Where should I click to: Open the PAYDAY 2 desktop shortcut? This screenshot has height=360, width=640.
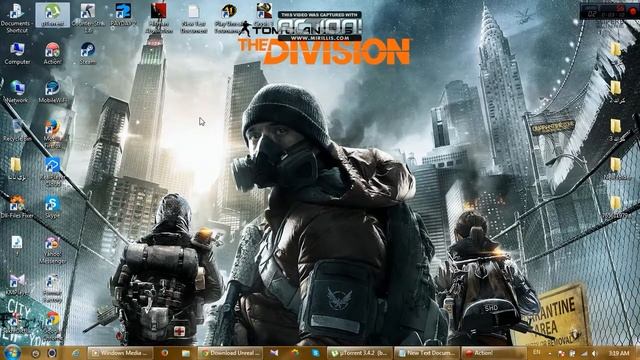point(123,15)
